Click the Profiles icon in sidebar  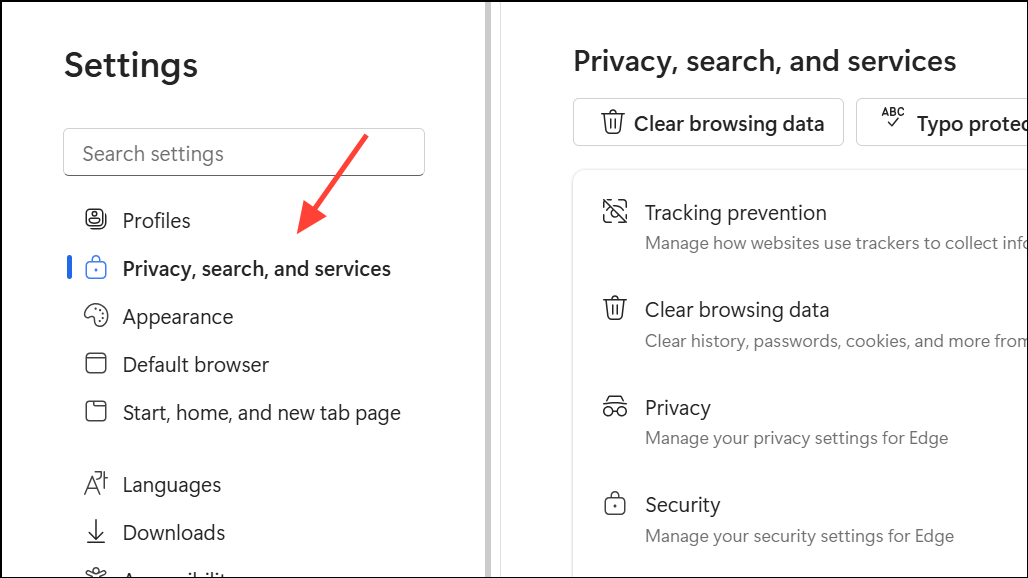point(96,220)
